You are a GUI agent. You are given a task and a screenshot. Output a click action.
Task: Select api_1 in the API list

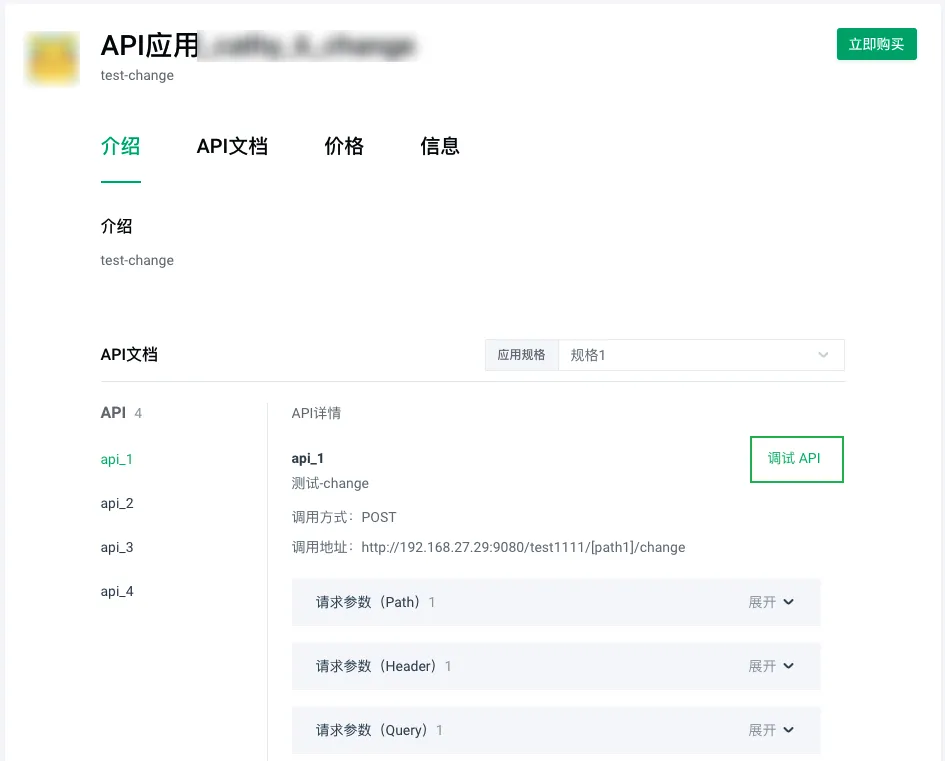116,460
